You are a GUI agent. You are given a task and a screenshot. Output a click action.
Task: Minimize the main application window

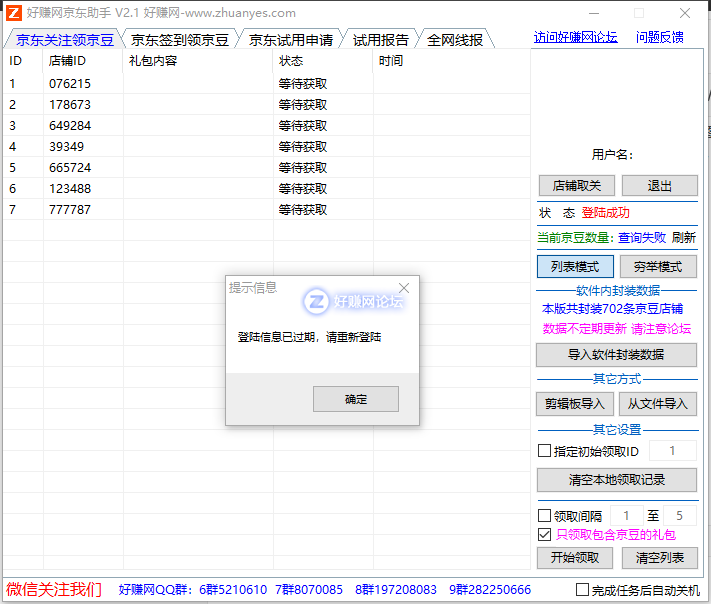tap(594, 13)
